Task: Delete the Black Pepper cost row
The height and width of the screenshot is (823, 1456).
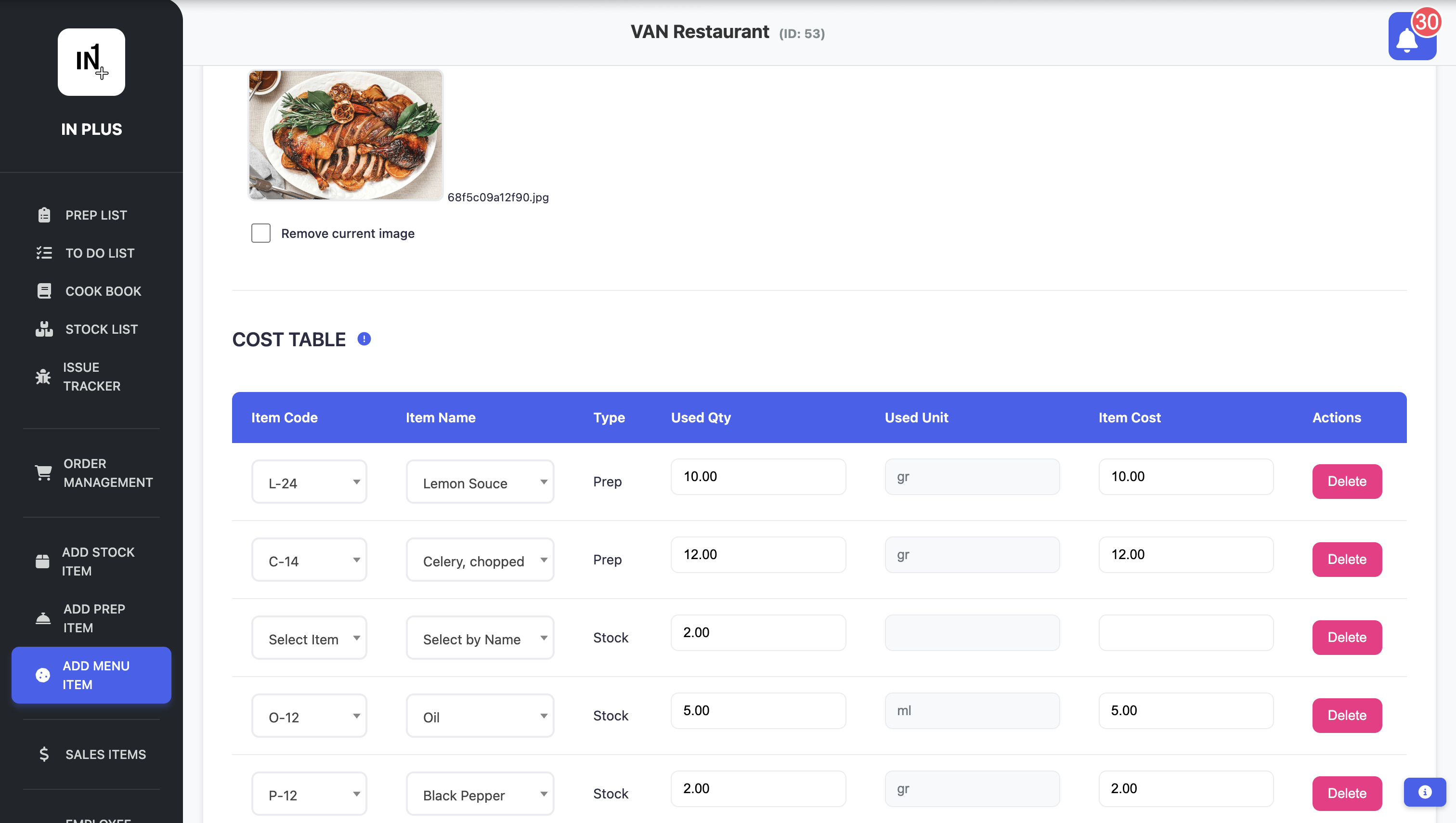Action: (x=1346, y=793)
